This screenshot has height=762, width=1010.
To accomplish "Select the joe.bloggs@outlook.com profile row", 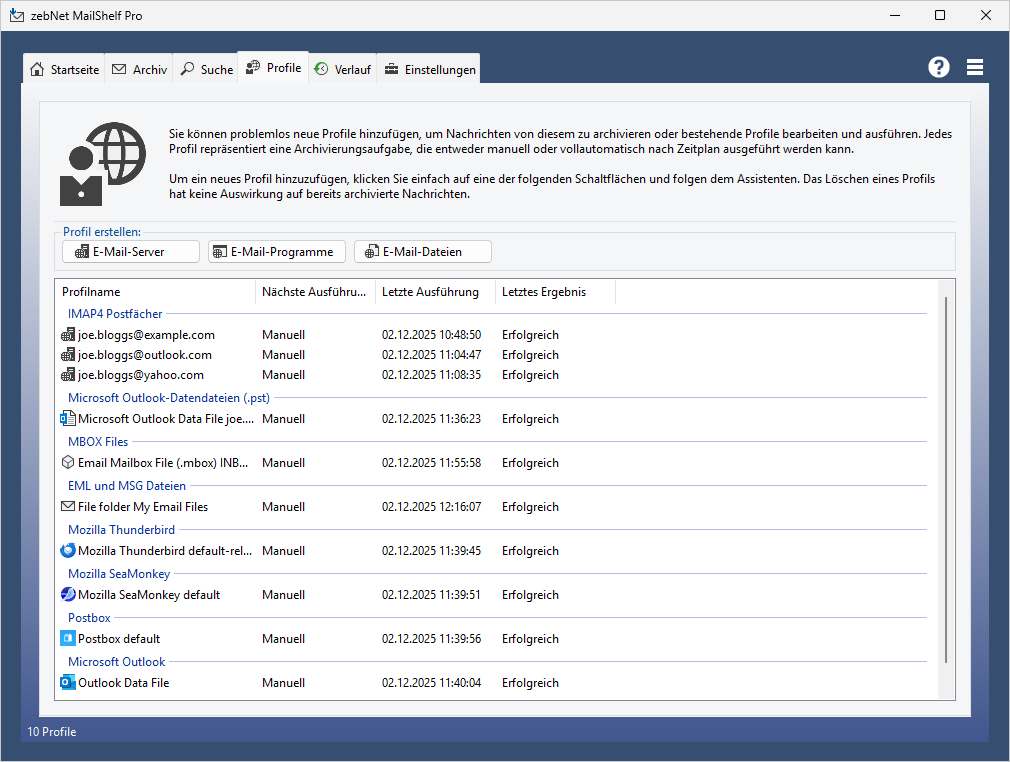I will (145, 355).
